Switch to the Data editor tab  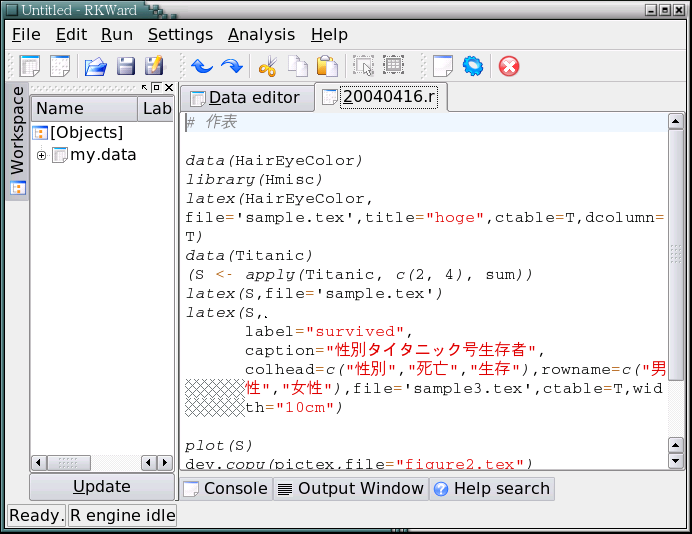245,97
